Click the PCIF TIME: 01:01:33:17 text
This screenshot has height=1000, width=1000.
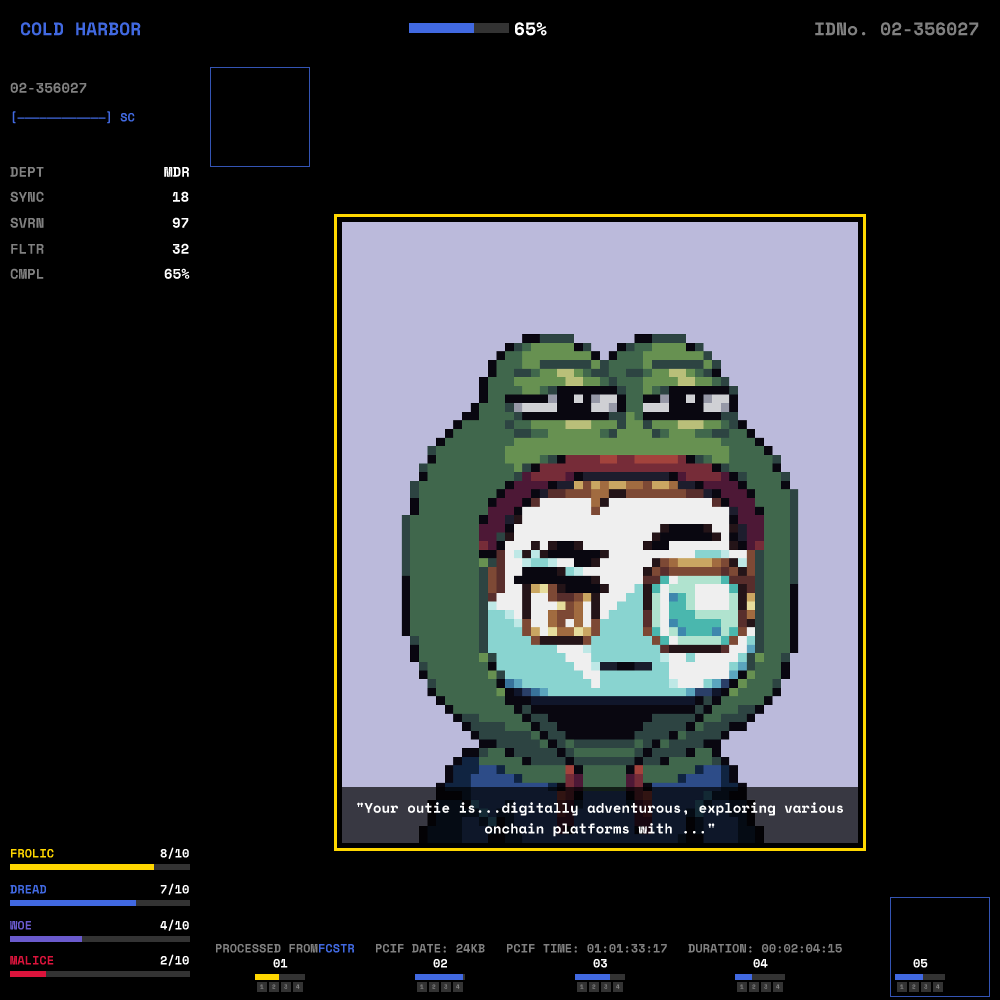pyautogui.click(x=587, y=948)
